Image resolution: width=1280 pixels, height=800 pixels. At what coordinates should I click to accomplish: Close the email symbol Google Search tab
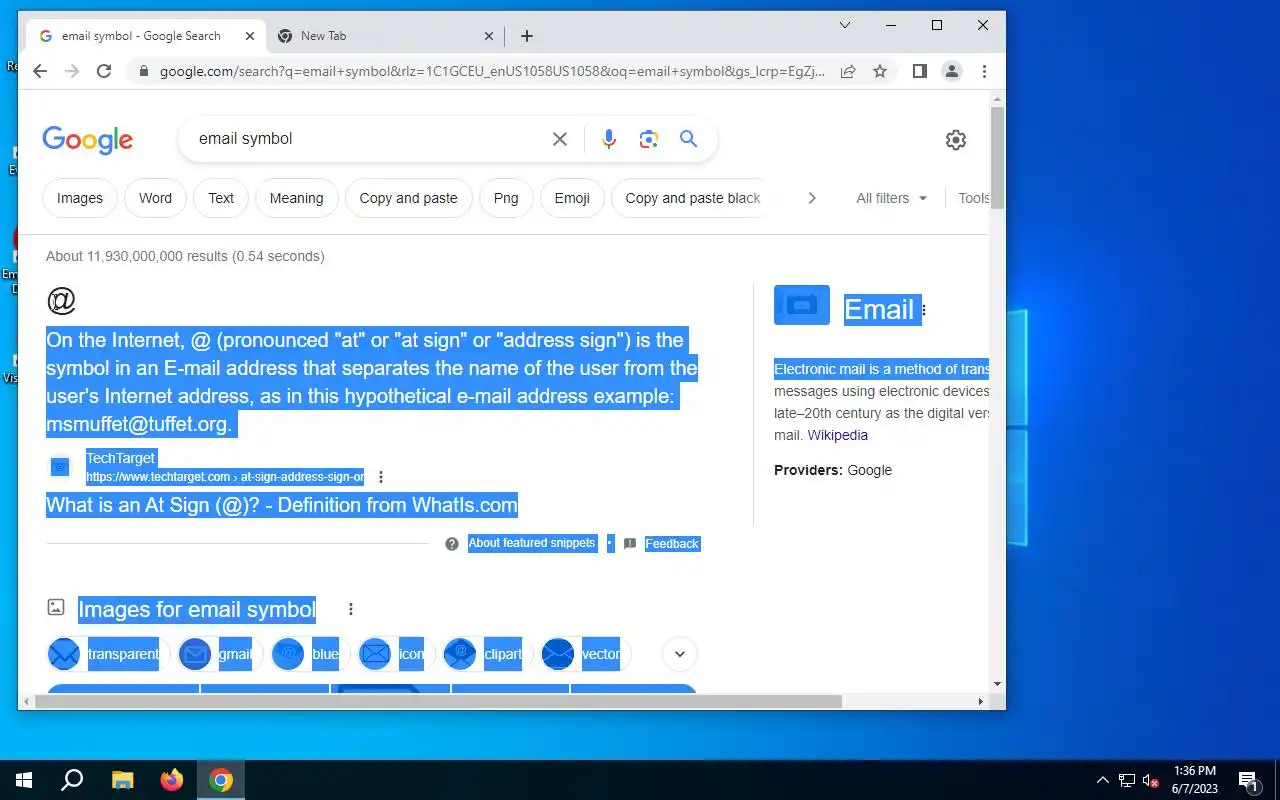tap(250, 36)
